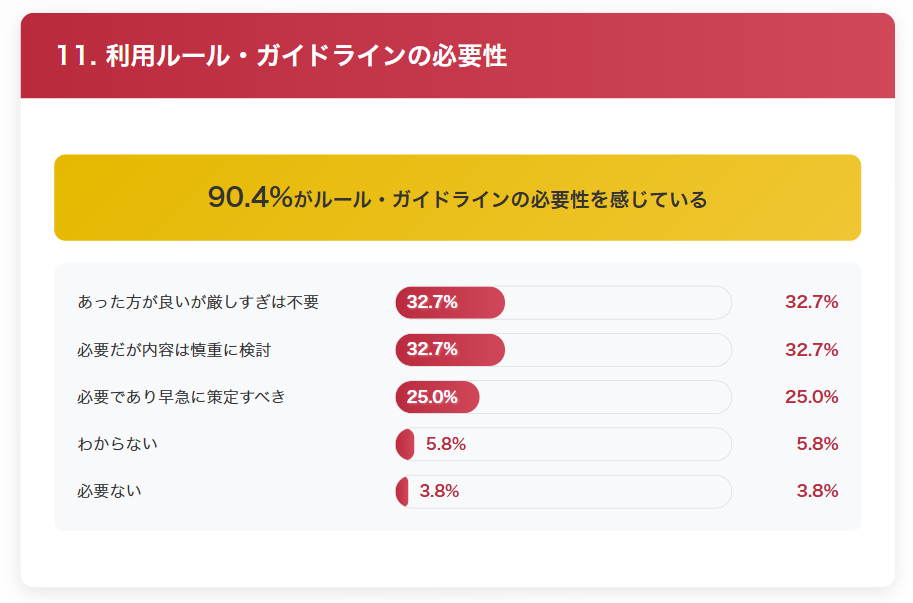Click the 5.8% text inside the bar track
The width and height of the screenshot is (913, 603).
pos(445,444)
